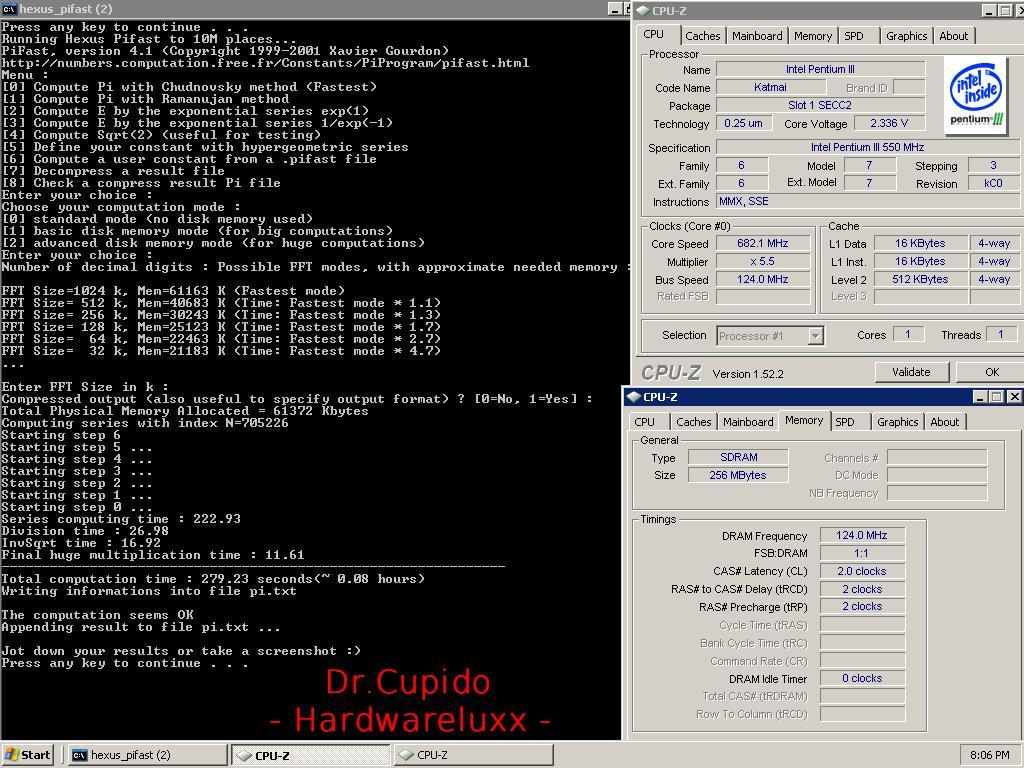Click the Threads count field
The image size is (1024, 768).
click(x=1000, y=334)
